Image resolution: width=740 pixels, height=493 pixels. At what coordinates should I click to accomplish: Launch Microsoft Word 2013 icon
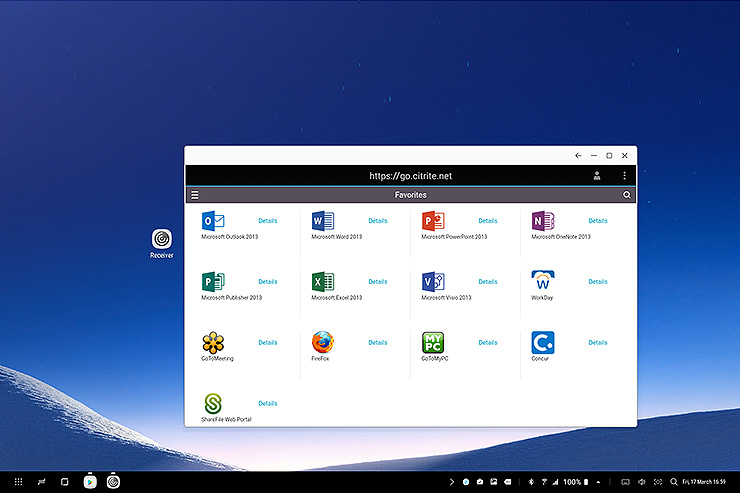323,221
